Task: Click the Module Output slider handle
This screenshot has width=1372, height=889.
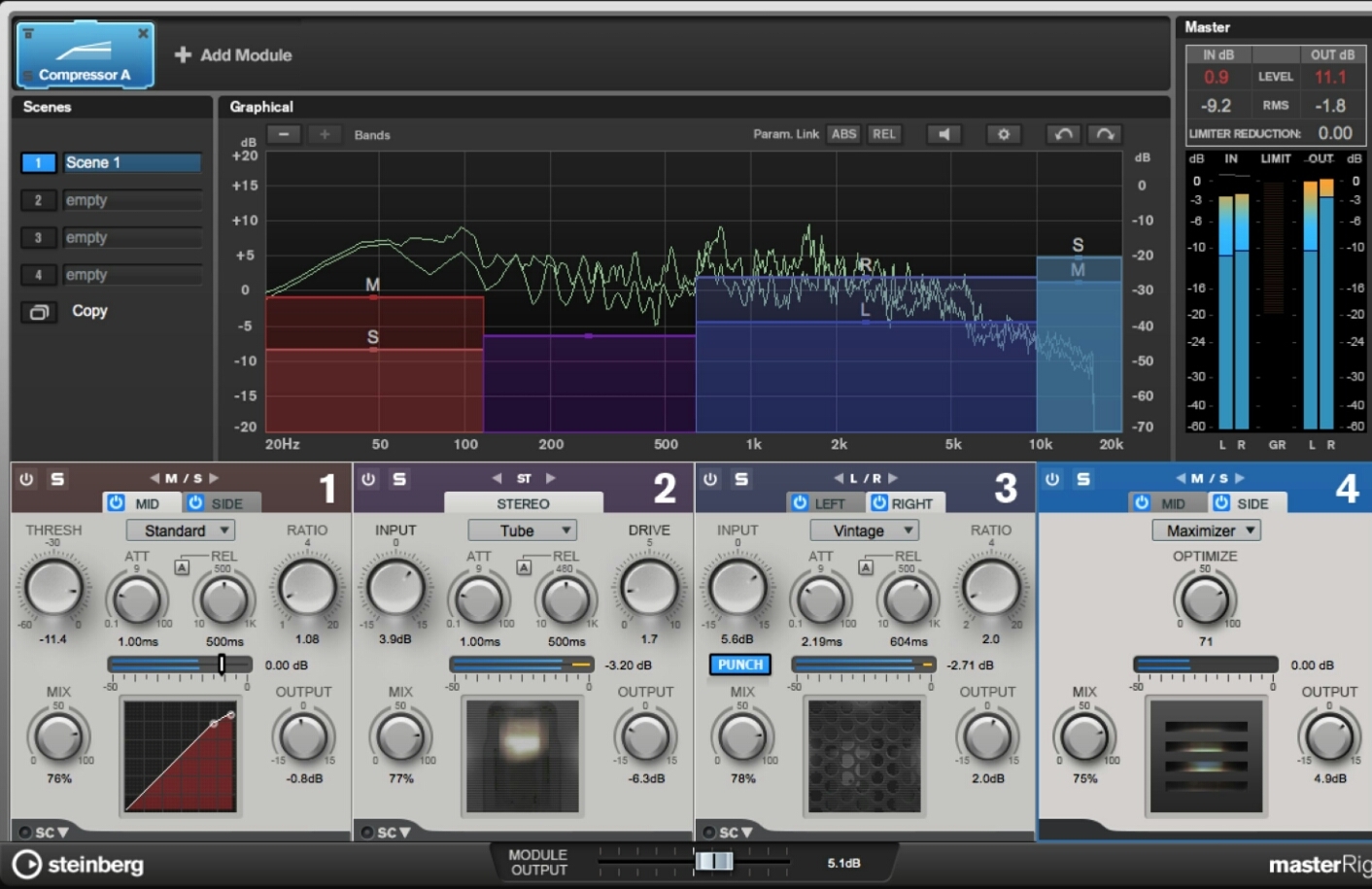Action: click(x=714, y=861)
